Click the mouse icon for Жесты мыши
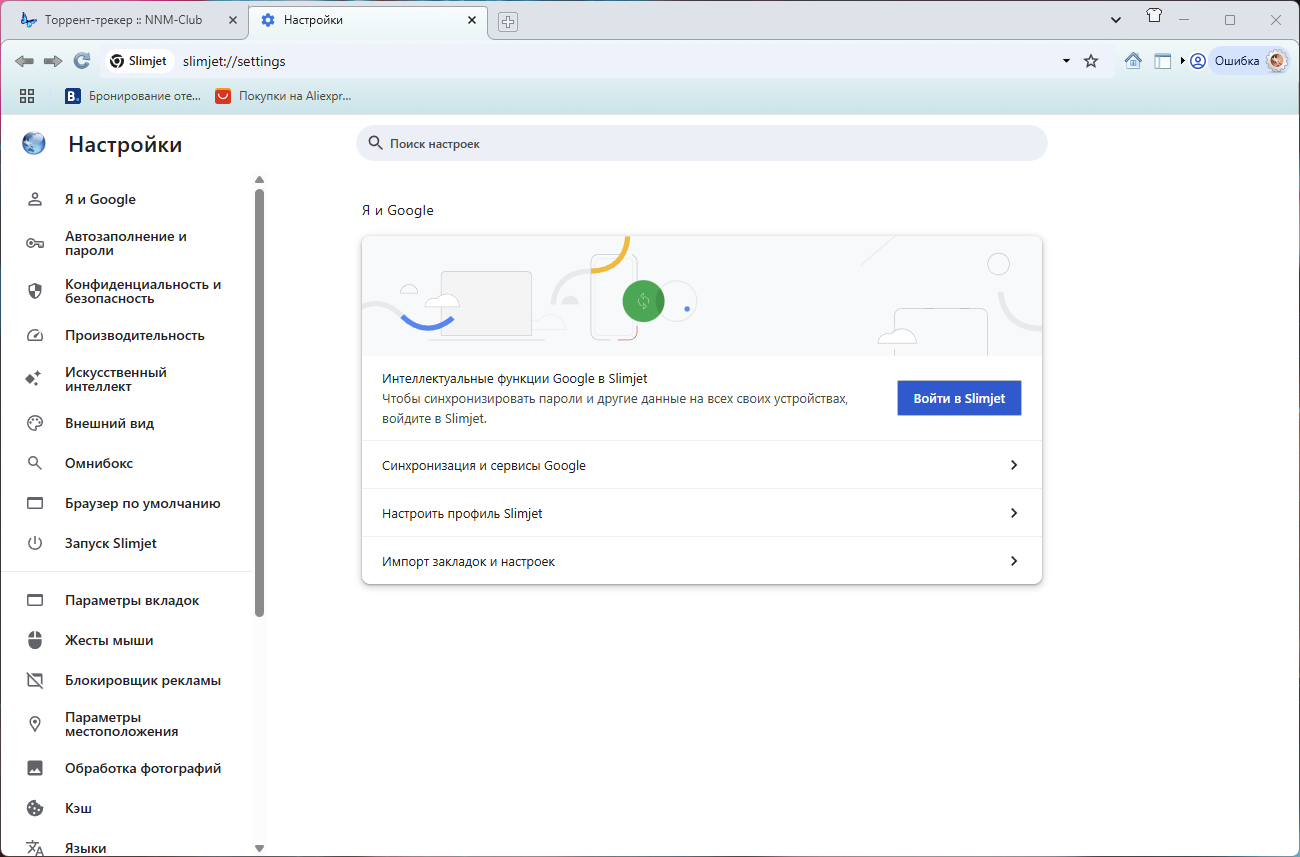Screen dimensions: 1300x857 point(35,640)
